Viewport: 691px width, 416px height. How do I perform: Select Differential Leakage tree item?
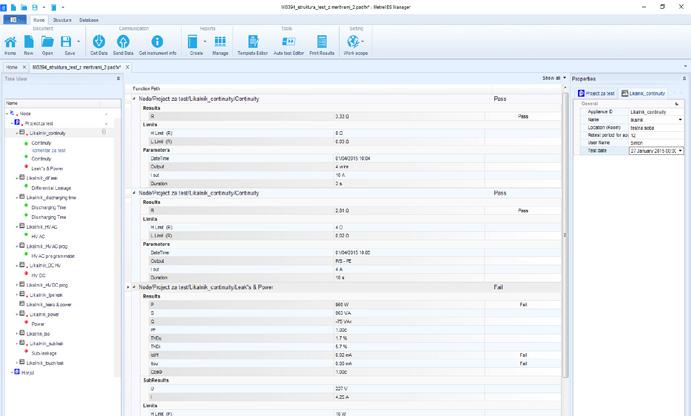tap(51, 188)
